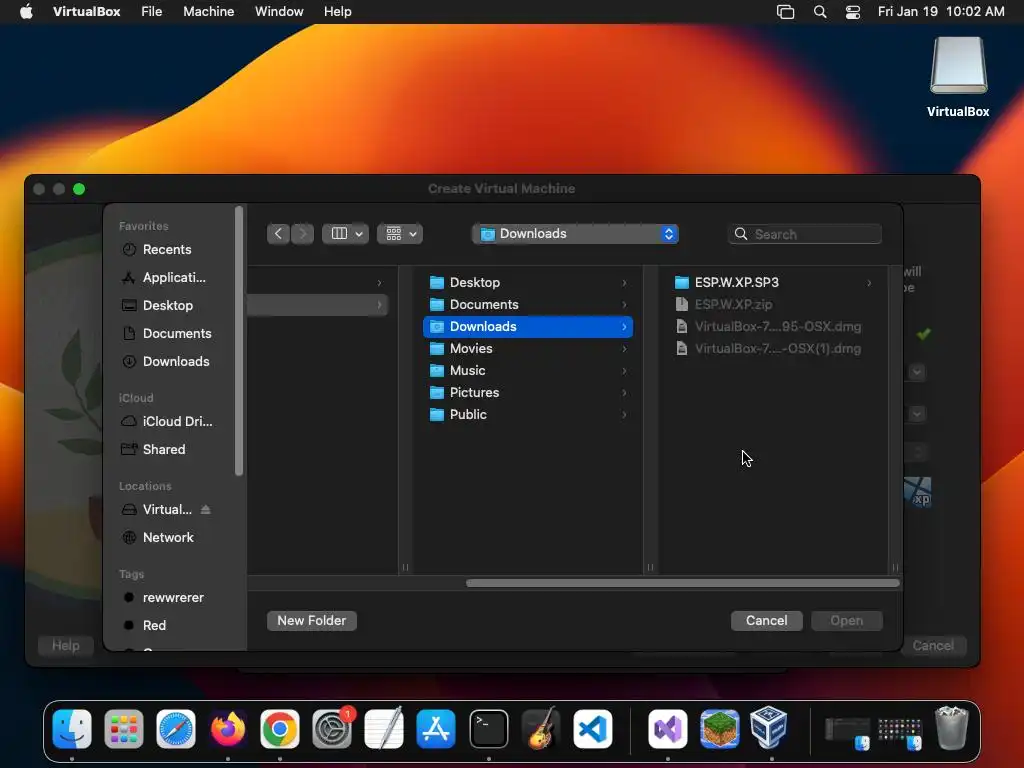Cancel the file open dialog
Image resolution: width=1024 pixels, height=768 pixels.
767,620
